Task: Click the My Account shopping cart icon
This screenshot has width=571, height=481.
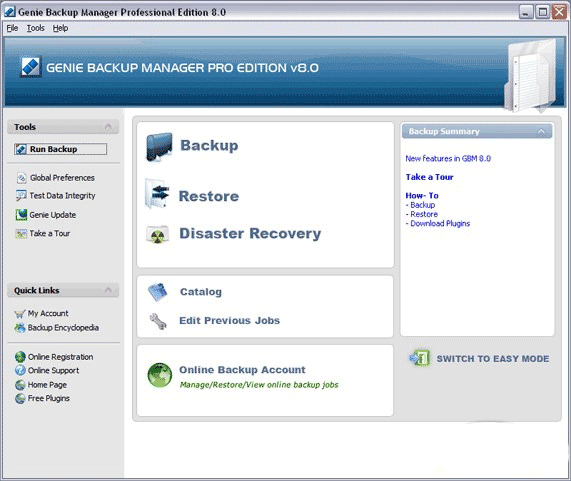Action: (x=20, y=314)
